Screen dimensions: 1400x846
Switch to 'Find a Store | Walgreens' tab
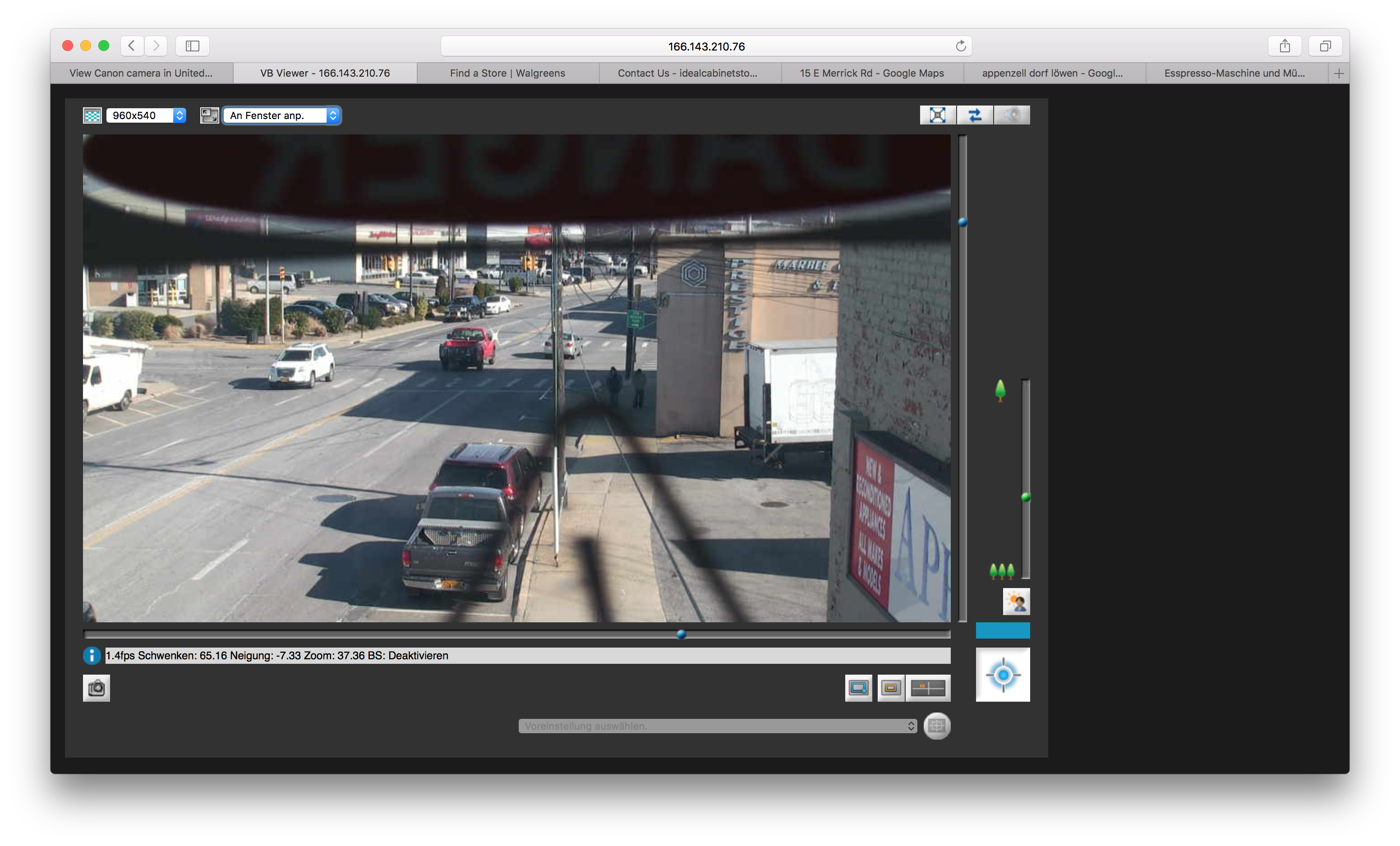point(507,74)
